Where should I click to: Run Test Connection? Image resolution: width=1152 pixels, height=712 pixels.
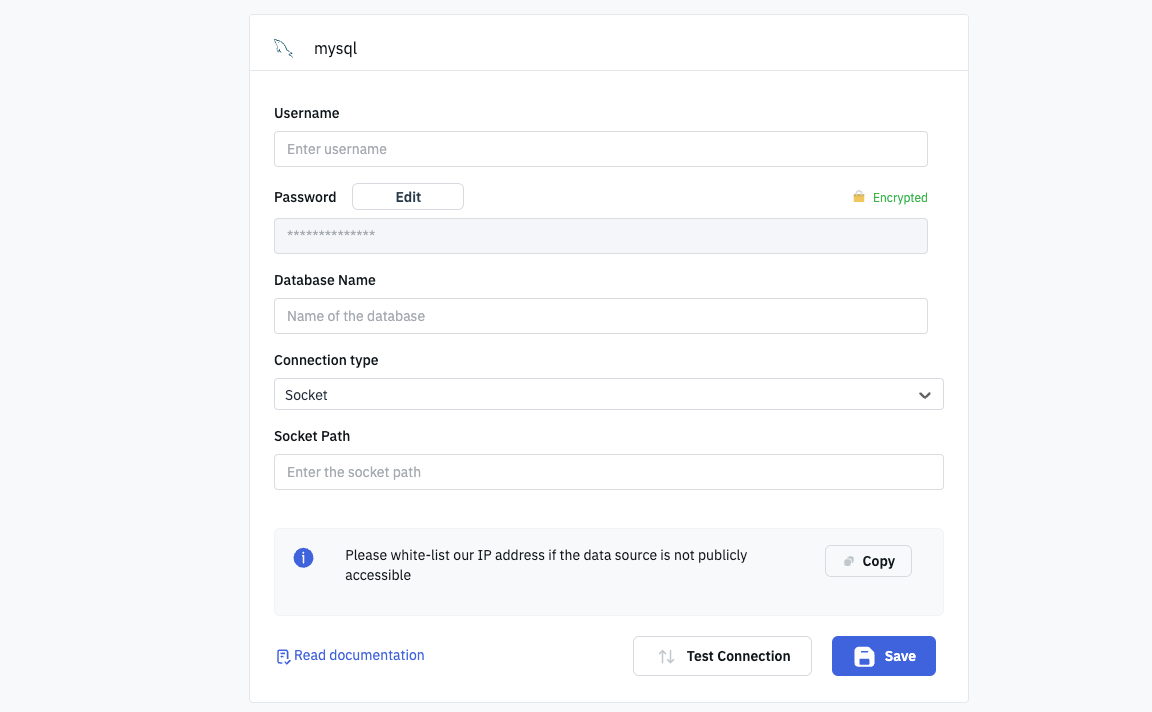tap(722, 656)
